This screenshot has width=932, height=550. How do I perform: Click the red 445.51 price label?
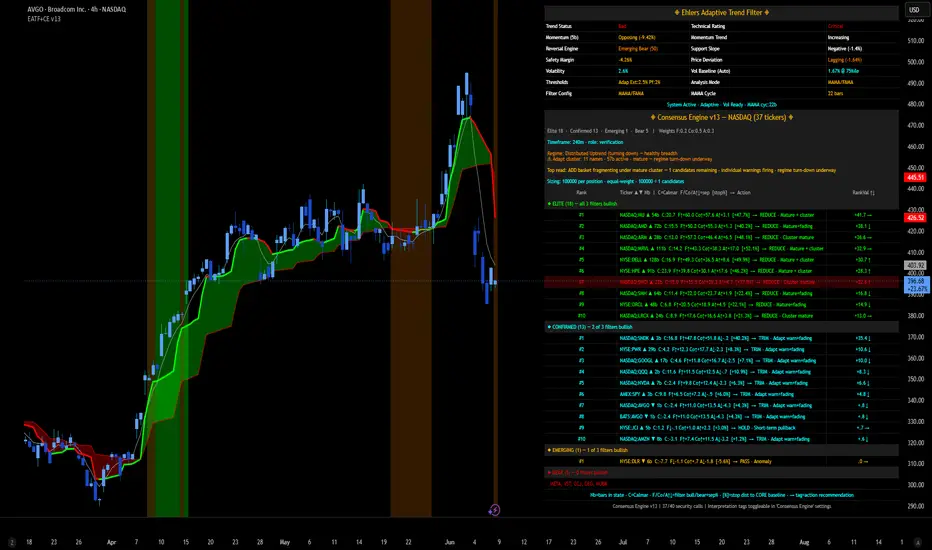(915, 177)
